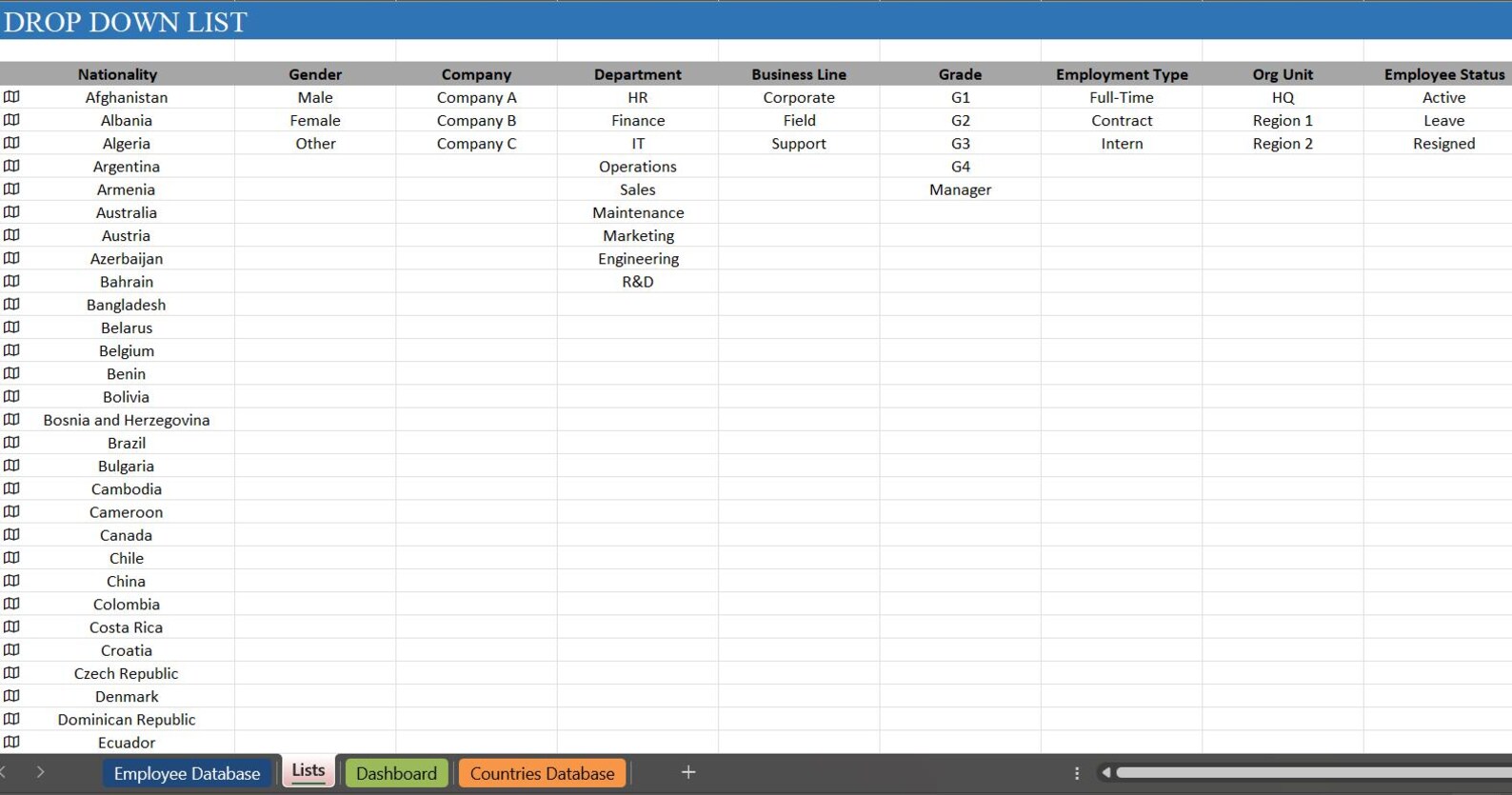
Task: Click the map icon beside Belgium
Action: click(11, 350)
